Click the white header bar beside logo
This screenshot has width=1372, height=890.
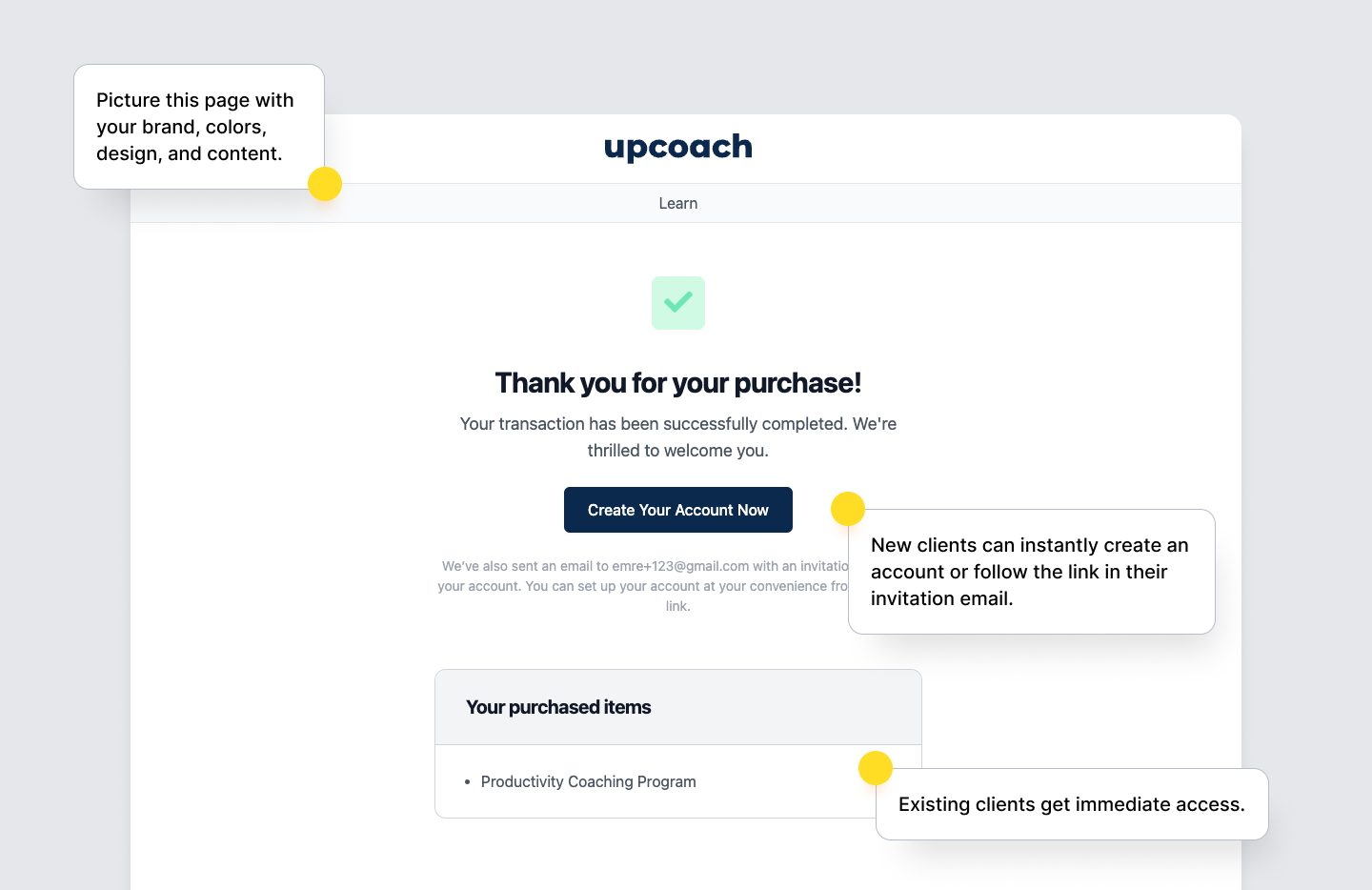(x=953, y=149)
